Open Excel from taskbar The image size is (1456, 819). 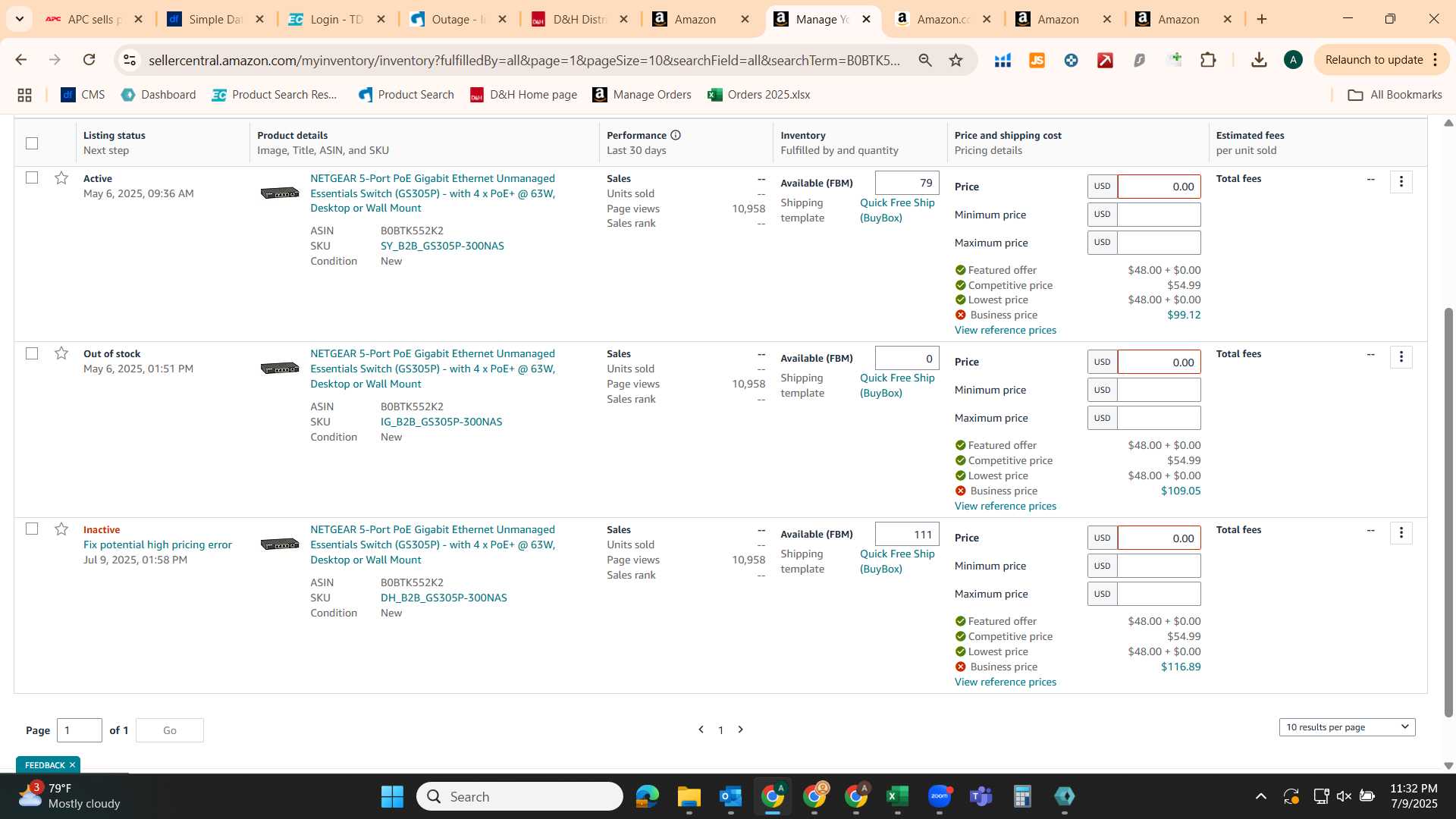pos(897,796)
